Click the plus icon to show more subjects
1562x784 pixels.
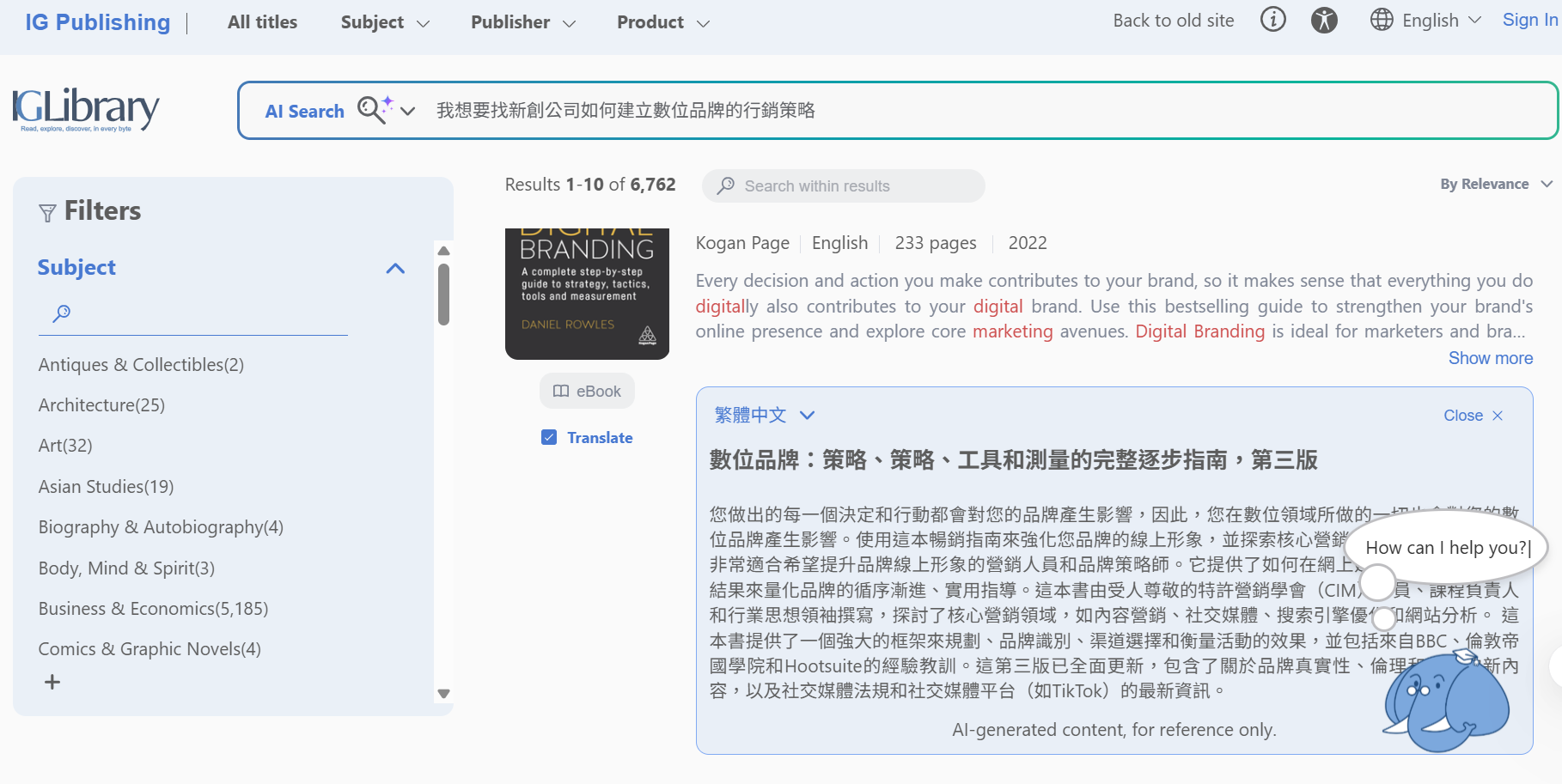coord(52,682)
